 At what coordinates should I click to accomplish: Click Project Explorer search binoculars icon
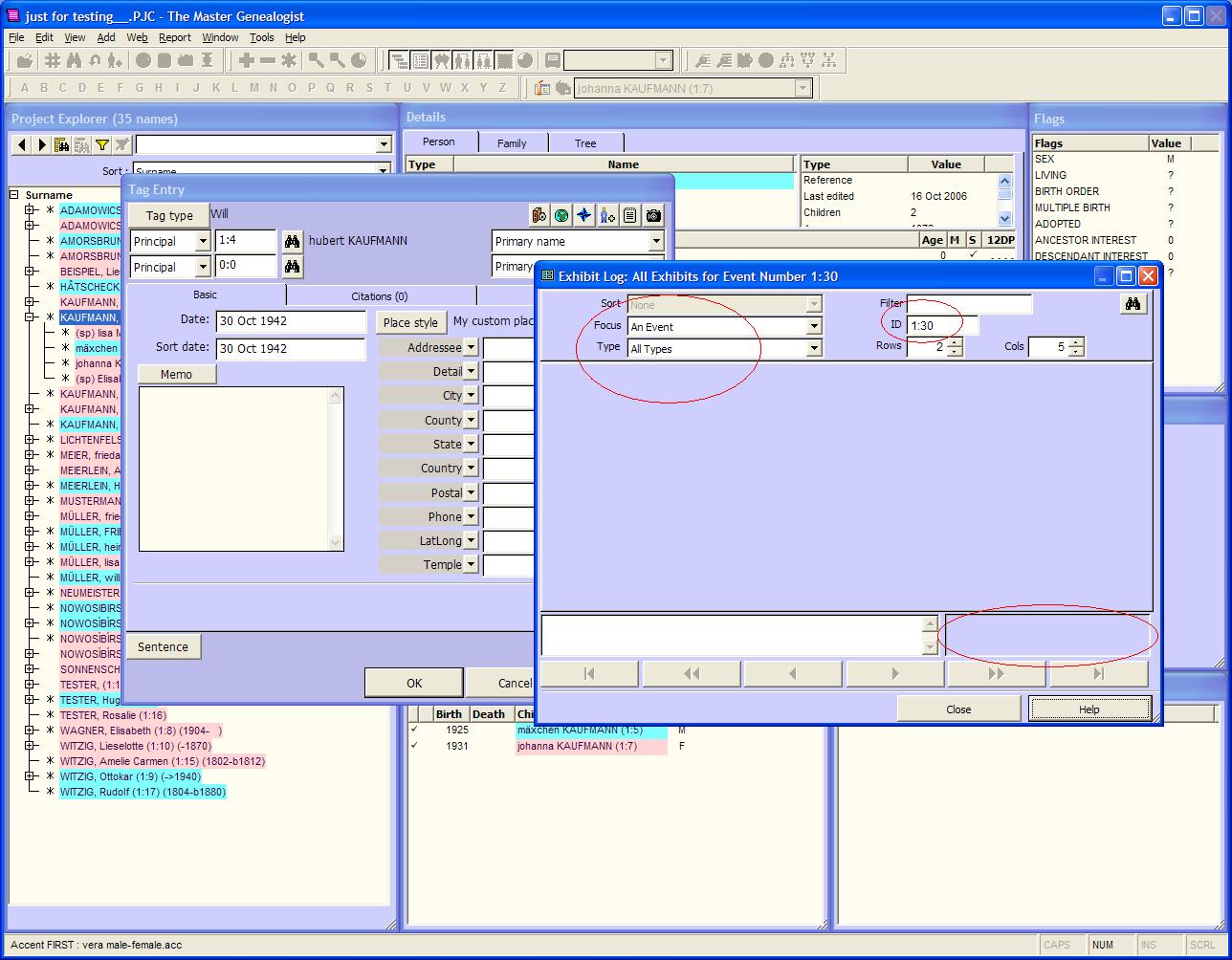[61, 144]
